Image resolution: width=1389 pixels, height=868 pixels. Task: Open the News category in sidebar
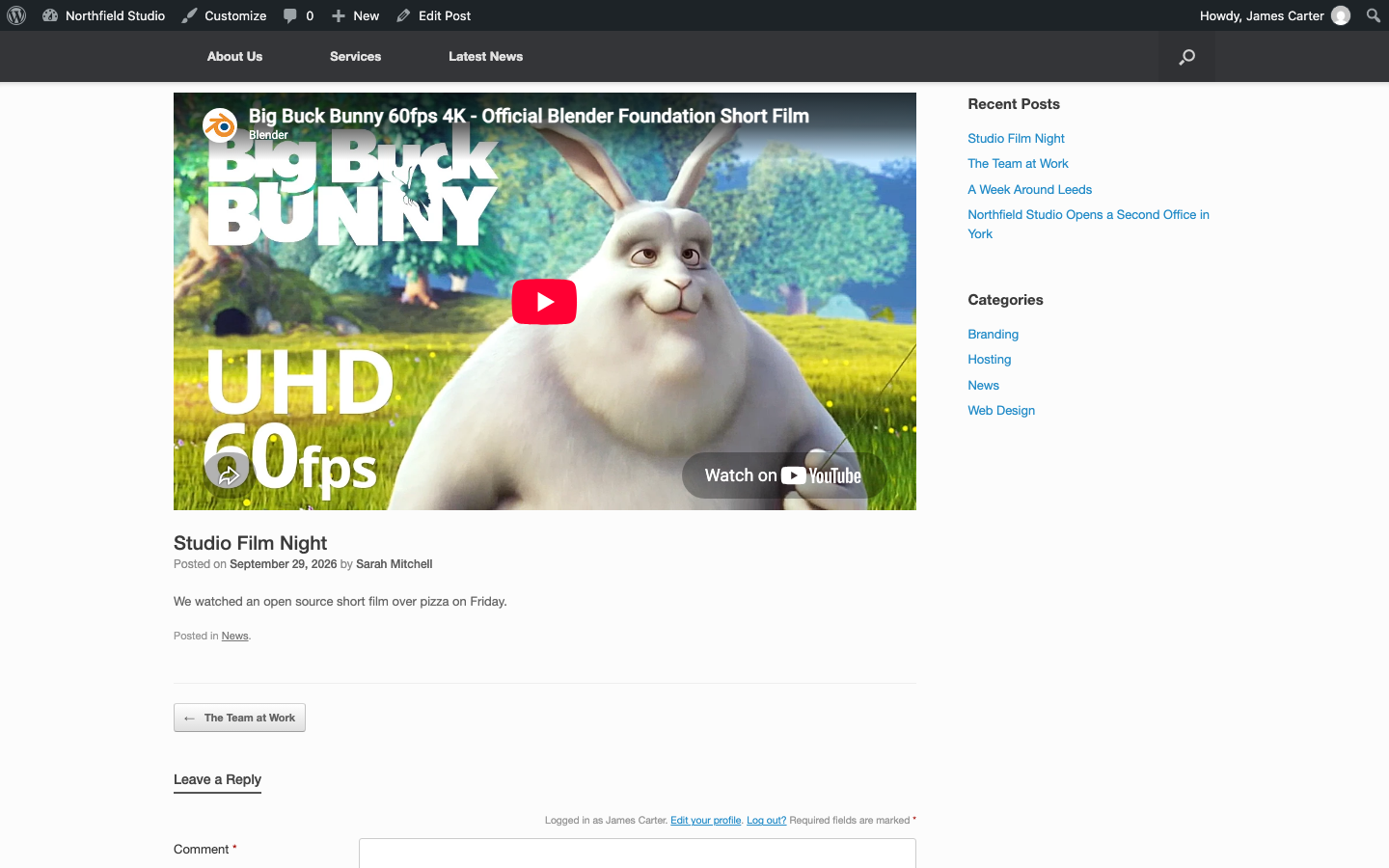983,385
